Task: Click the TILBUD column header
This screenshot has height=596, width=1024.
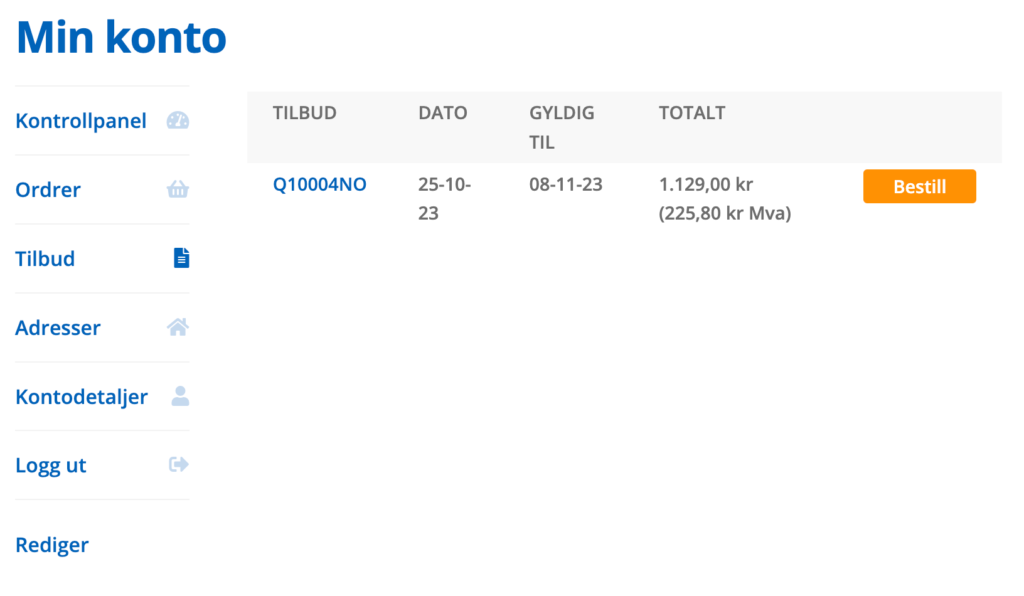Action: tap(304, 113)
